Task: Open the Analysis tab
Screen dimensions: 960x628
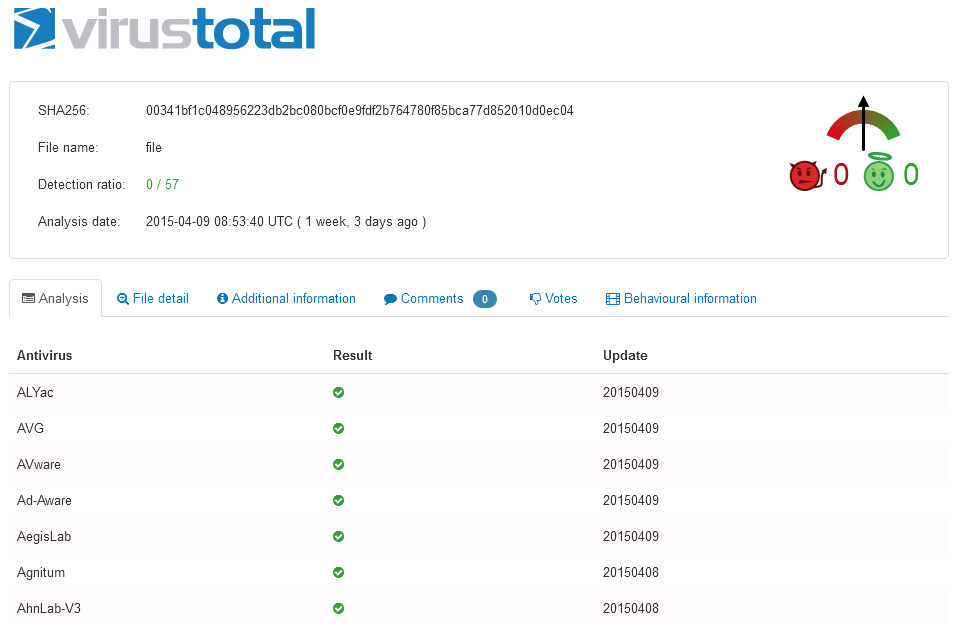Action: click(x=55, y=298)
